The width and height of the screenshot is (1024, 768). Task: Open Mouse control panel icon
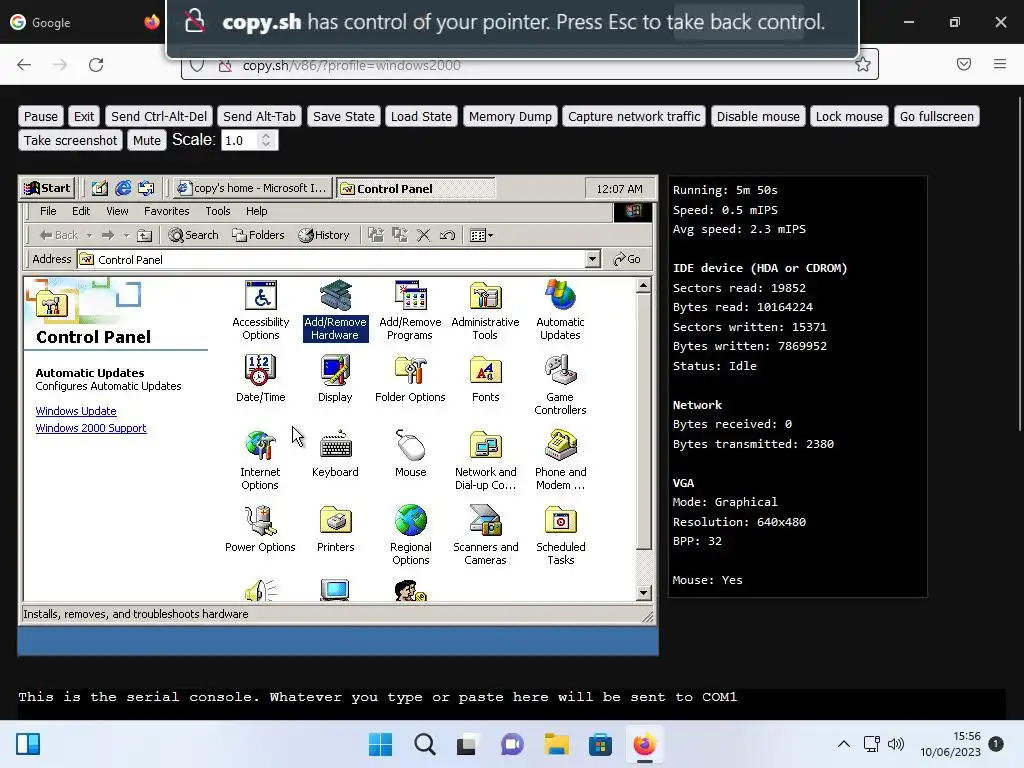point(410,454)
